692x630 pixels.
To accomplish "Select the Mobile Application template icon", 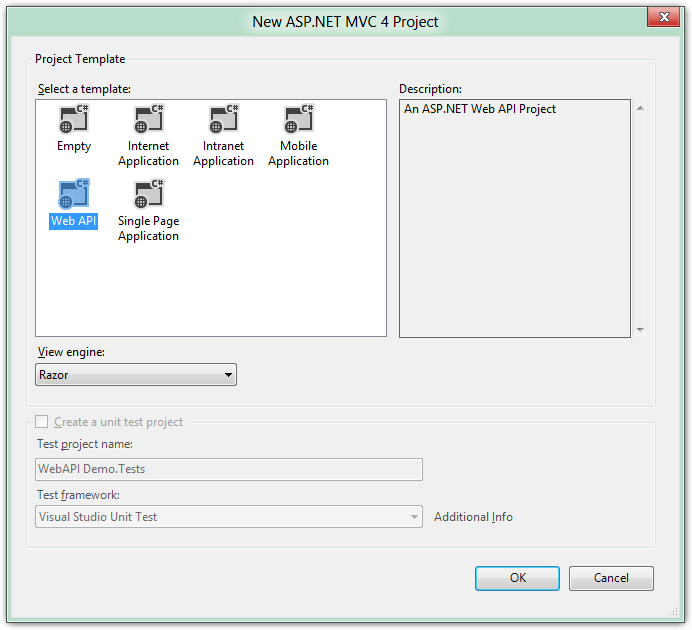I will pyautogui.click(x=299, y=119).
